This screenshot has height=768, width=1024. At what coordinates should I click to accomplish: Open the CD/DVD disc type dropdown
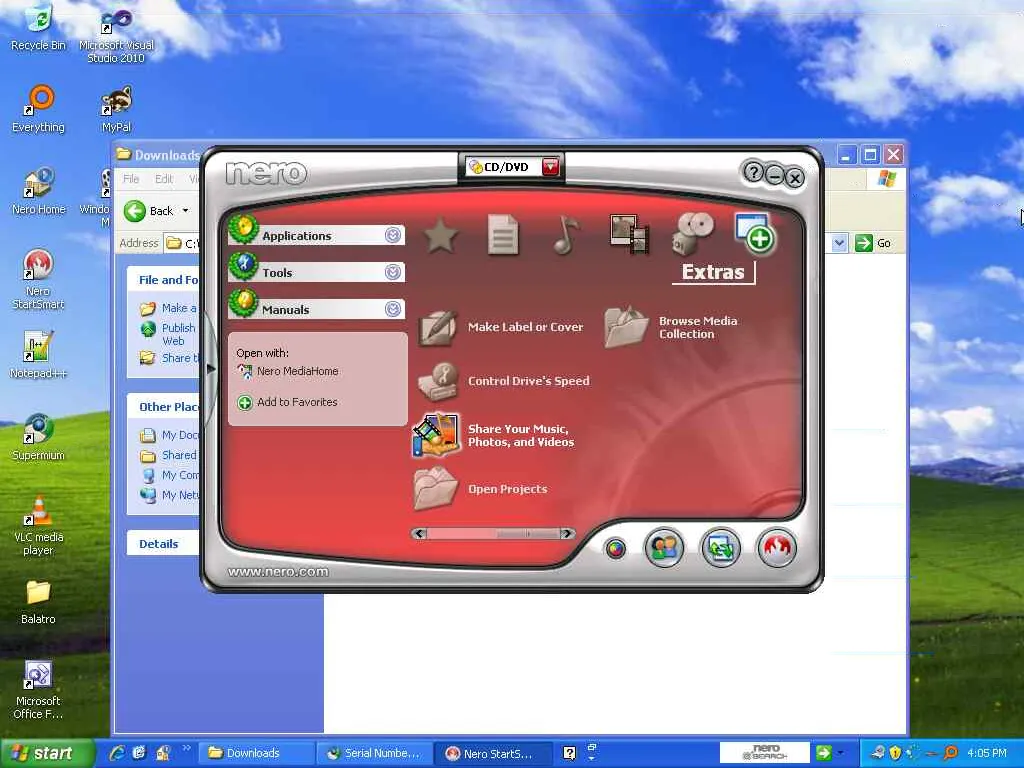pyautogui.click(x=551, y=167)
